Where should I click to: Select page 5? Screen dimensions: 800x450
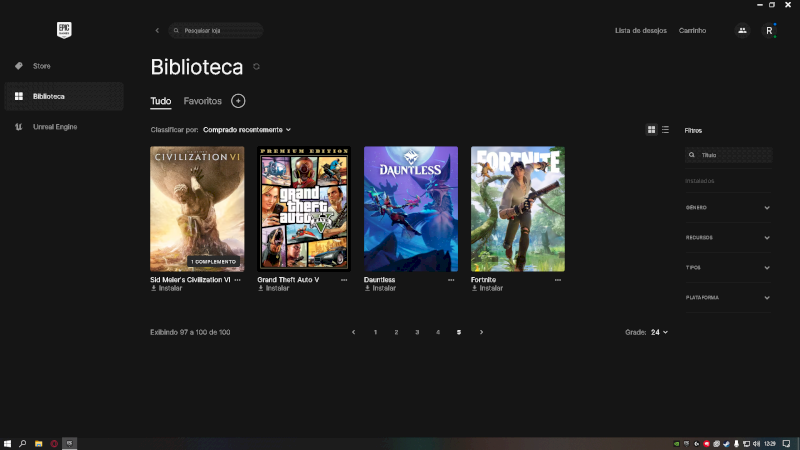[459, 332]
